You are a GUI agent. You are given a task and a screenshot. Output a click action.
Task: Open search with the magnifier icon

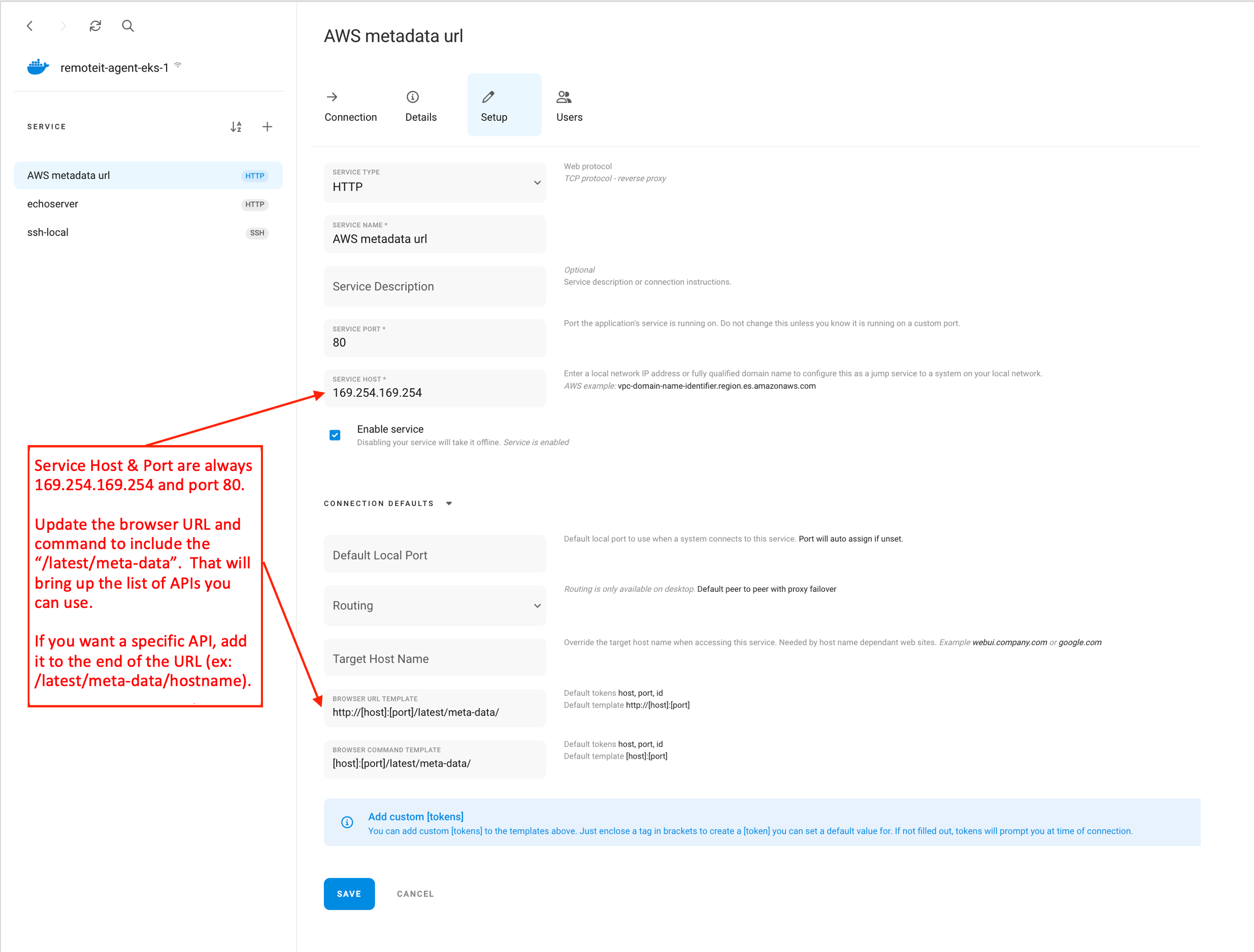coord(128,25)
